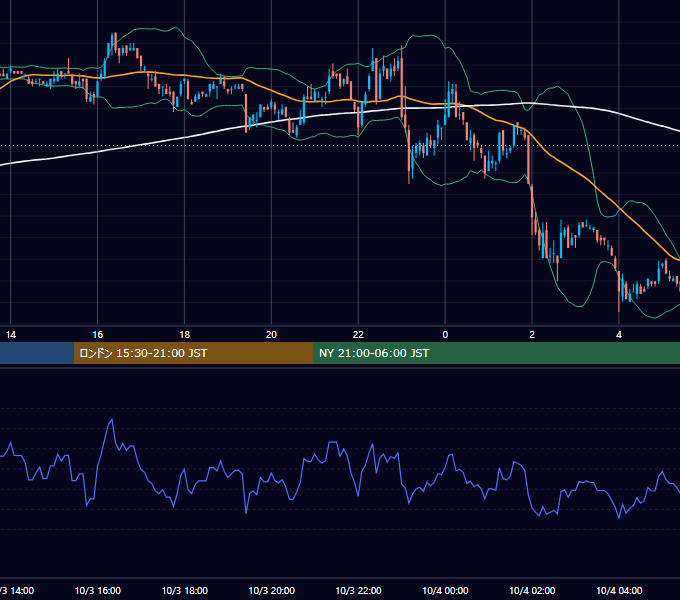Click the 10/4 02:00 date label
The width and height of the screenshot is (680, 600).
[532, 590]
